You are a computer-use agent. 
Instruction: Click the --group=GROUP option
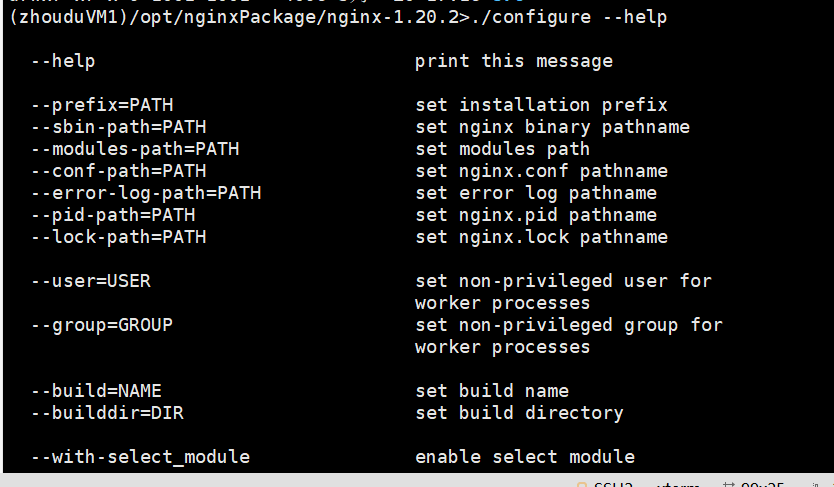click(102, 325)
